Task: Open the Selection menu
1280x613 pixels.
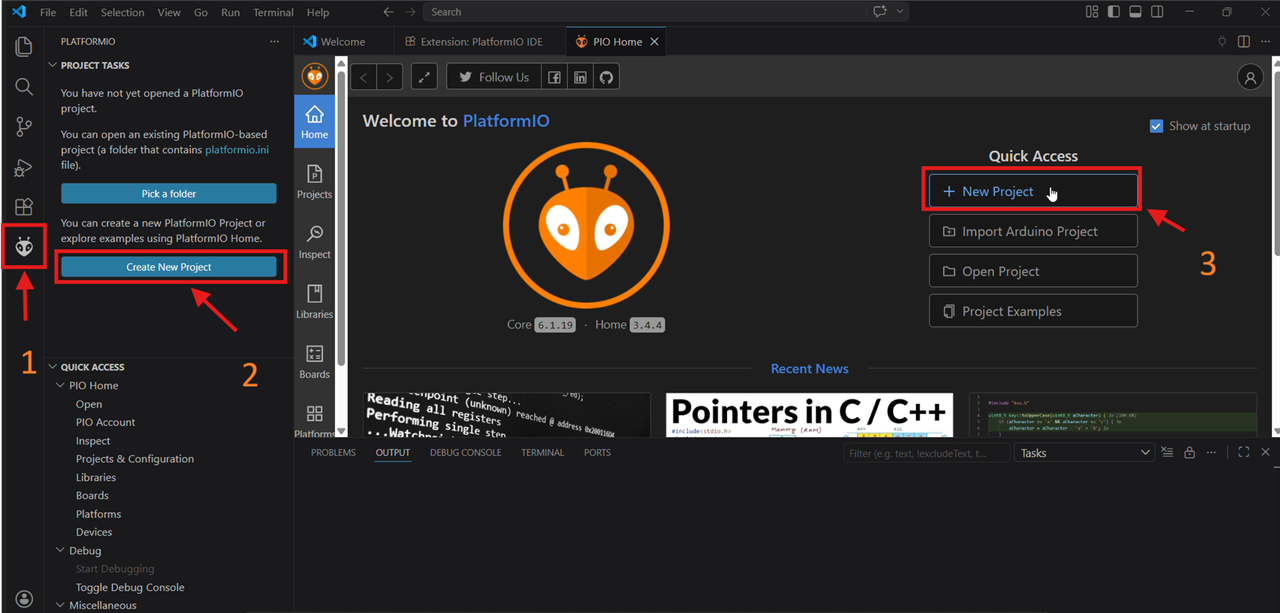Action: click(x=123, y=12)
